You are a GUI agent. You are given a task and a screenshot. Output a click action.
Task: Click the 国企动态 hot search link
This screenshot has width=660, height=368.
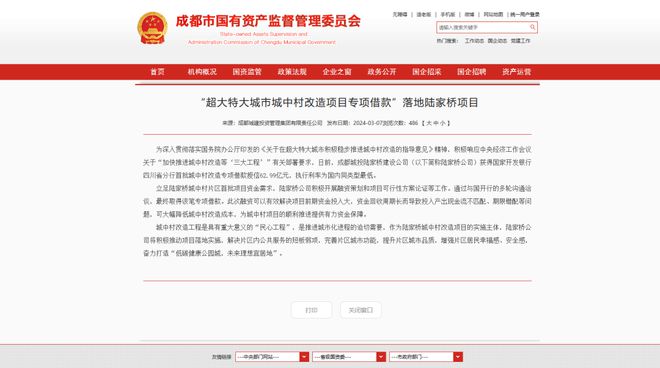pos(497,41)
